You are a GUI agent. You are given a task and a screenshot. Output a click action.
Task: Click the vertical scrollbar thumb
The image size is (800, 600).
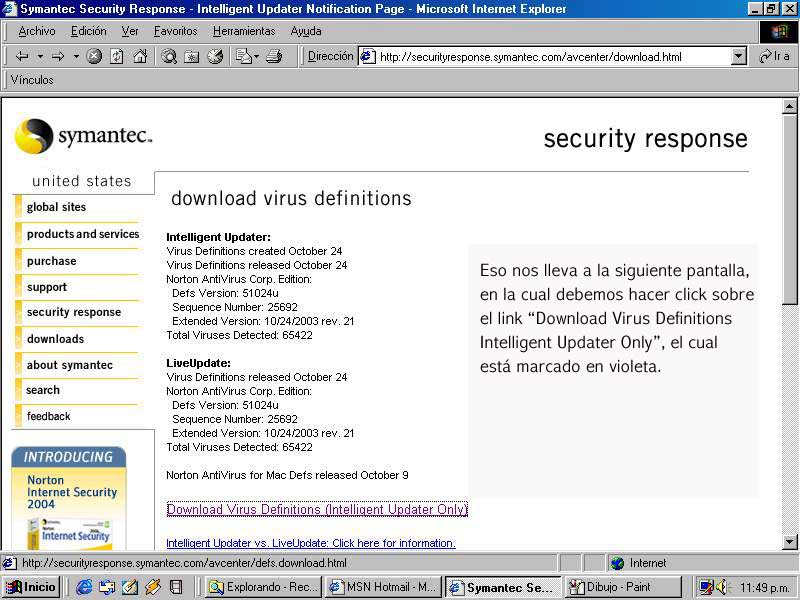click(x=789, y=209)
